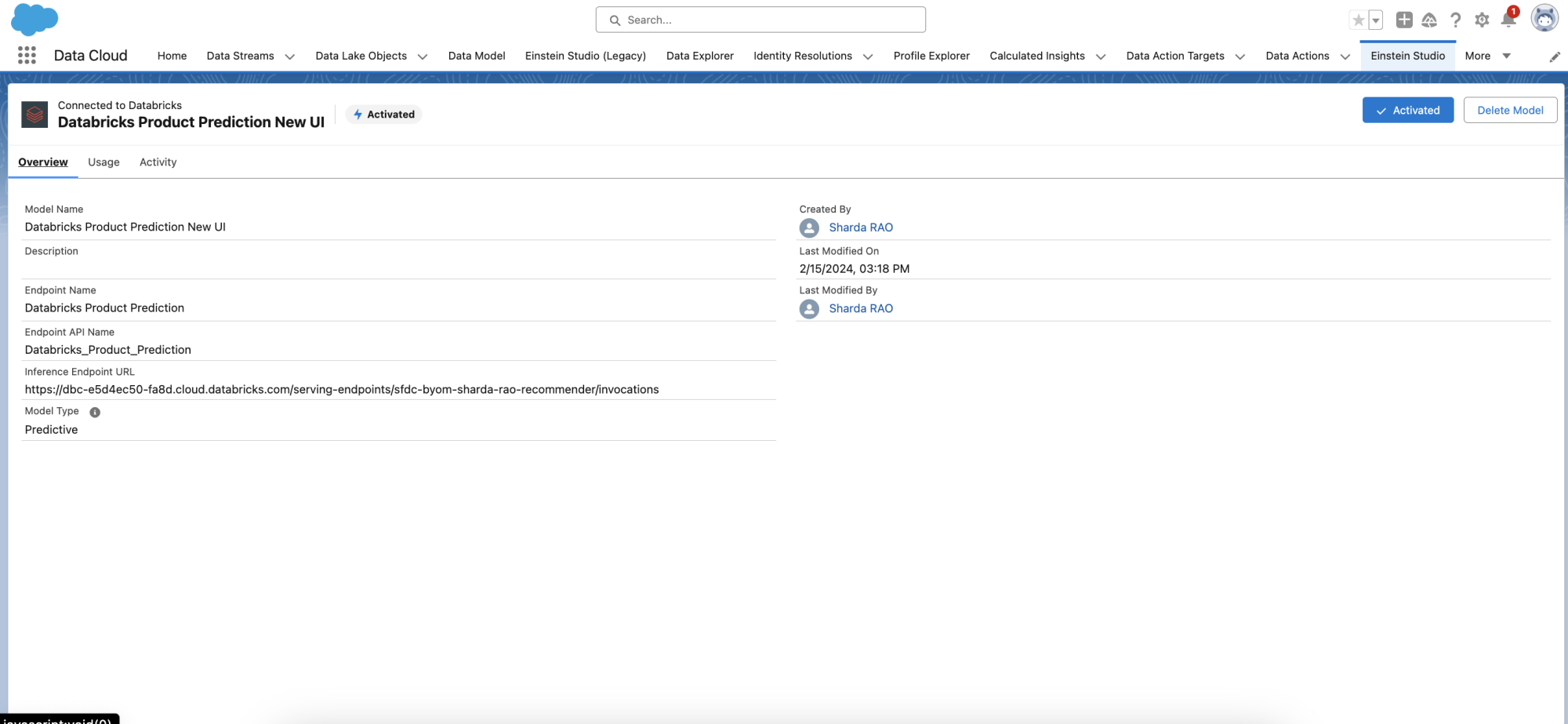Click the Databricks Product Prediction New UI heading
Viewport: 1568px width, 724px height.
coord(191,122)
